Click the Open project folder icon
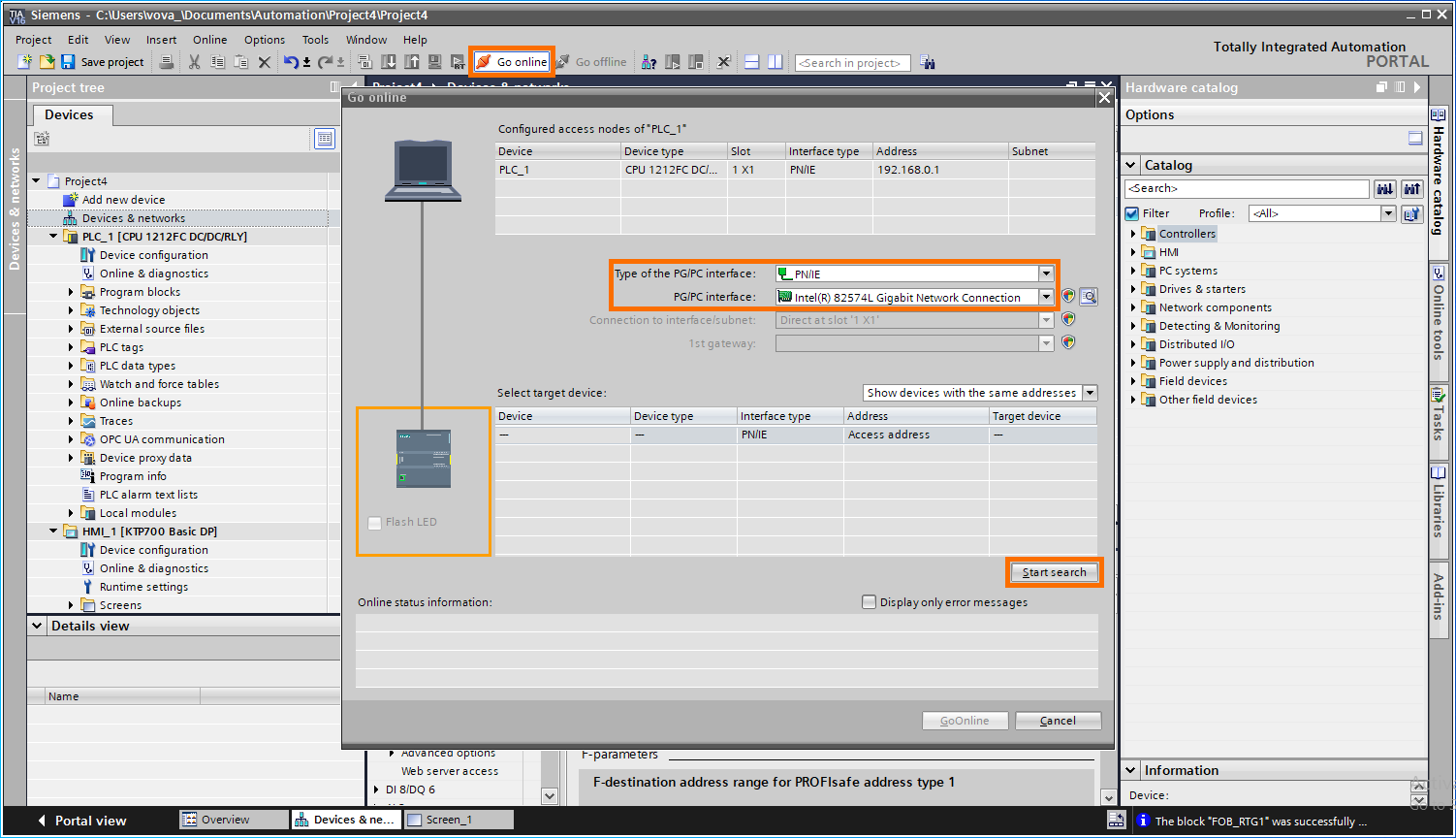 pos(47,62)
